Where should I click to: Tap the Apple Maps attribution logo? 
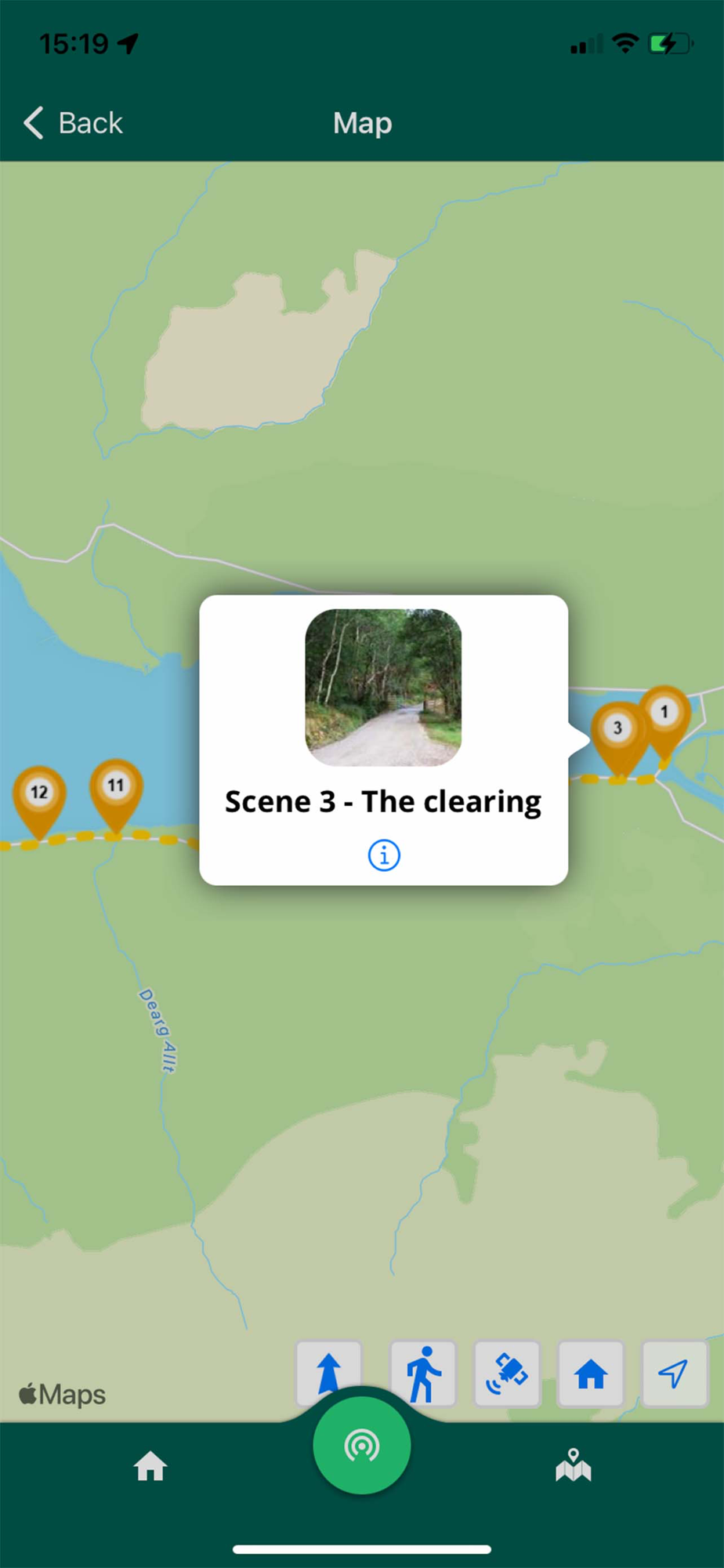62,1395
